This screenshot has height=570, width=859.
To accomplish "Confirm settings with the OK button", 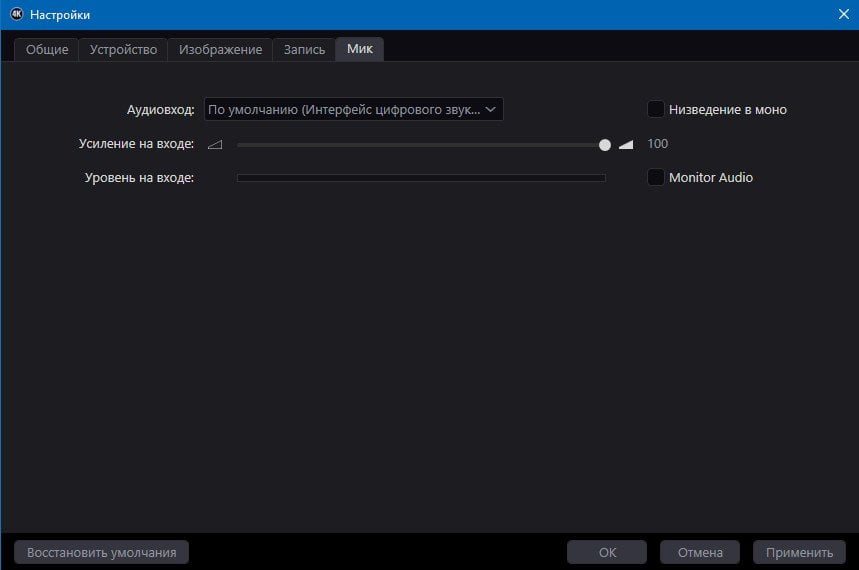I will point(607,552).
